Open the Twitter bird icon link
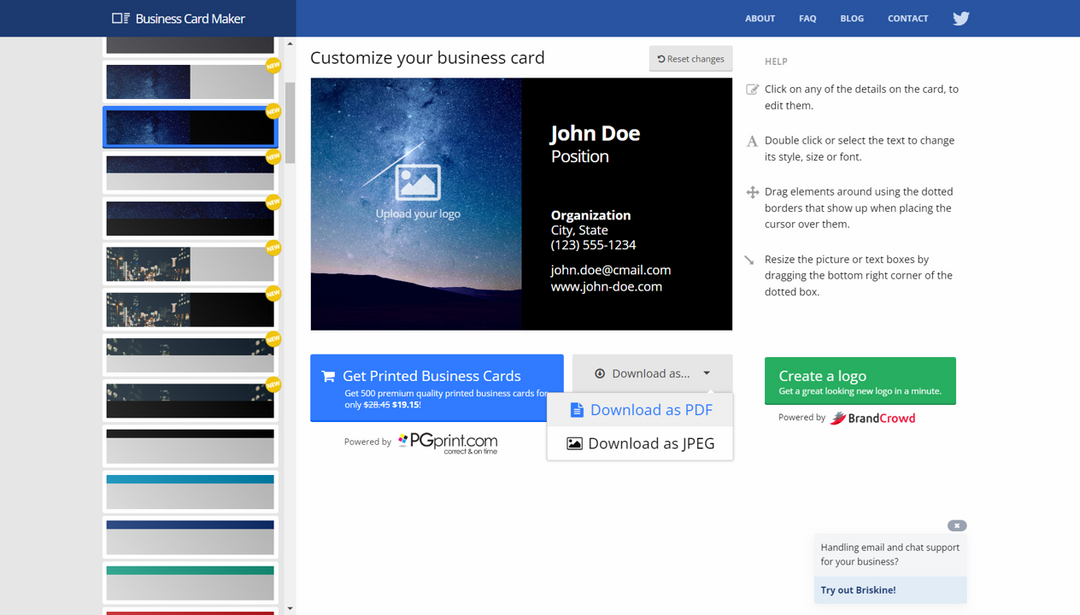The width and height of the screenshot is (1080, 615). point(961,19)
